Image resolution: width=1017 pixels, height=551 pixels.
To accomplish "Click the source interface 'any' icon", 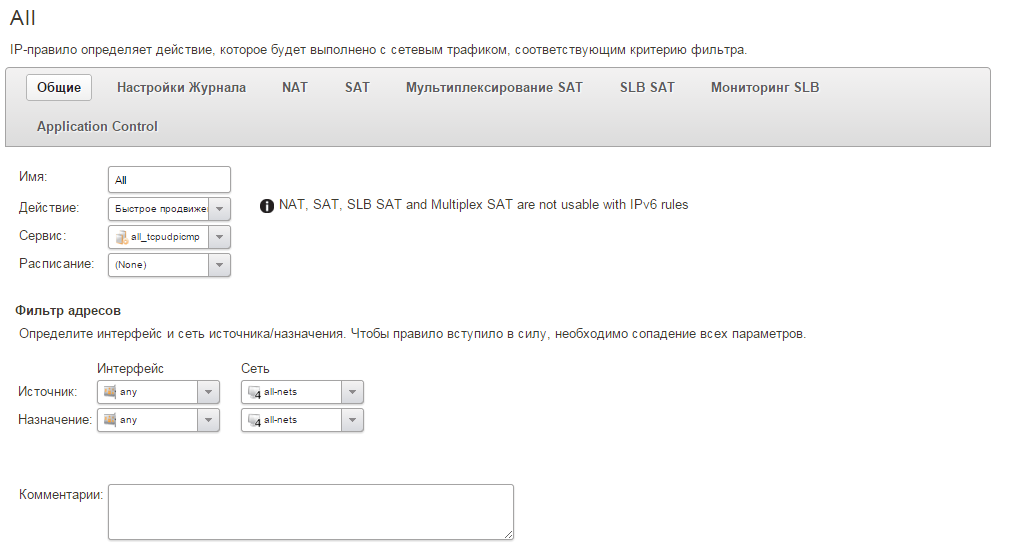I will tap(110, 392).
